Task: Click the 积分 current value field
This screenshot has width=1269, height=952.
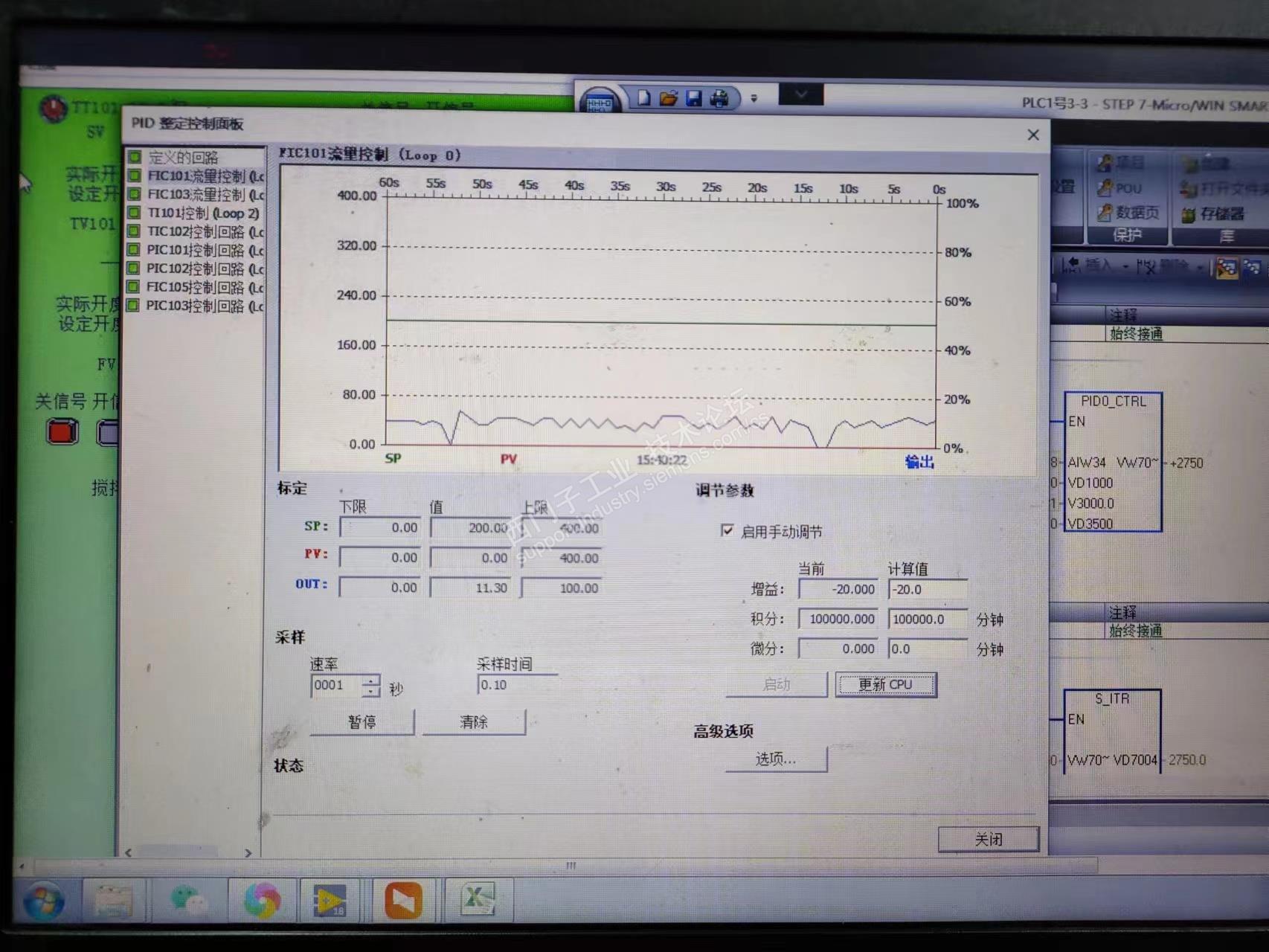Action: (838, 619)
